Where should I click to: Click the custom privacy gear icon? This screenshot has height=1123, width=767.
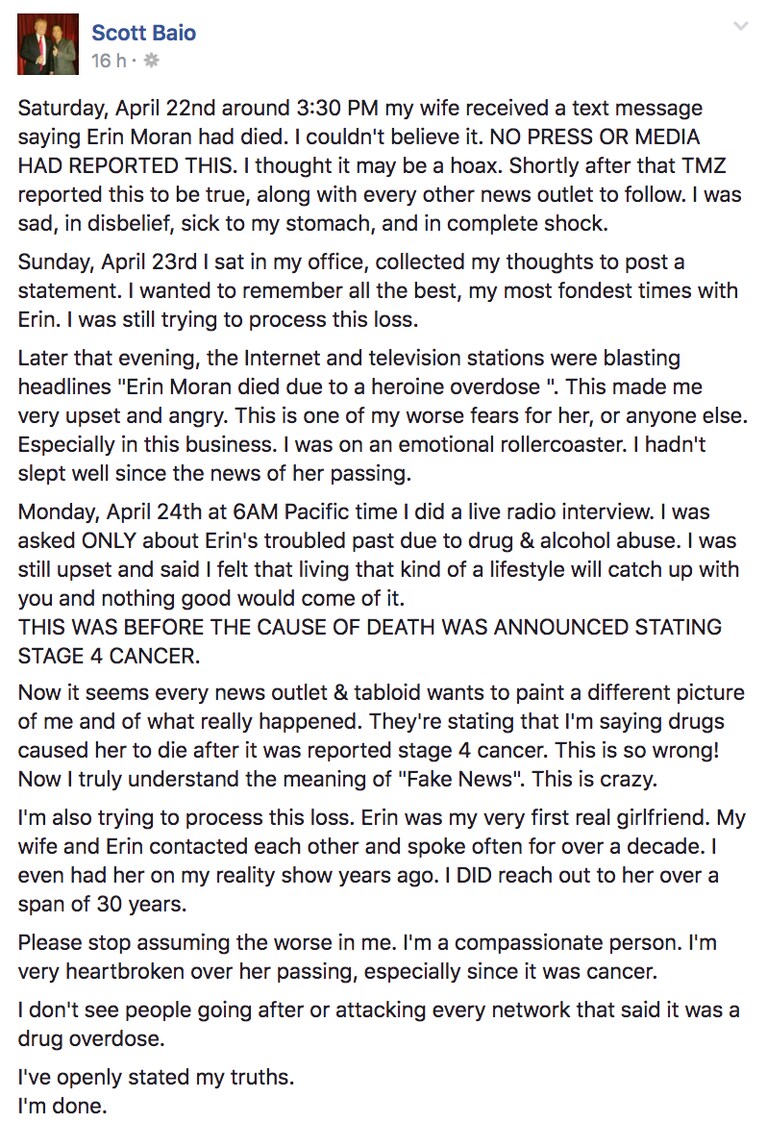click(151, 61)
